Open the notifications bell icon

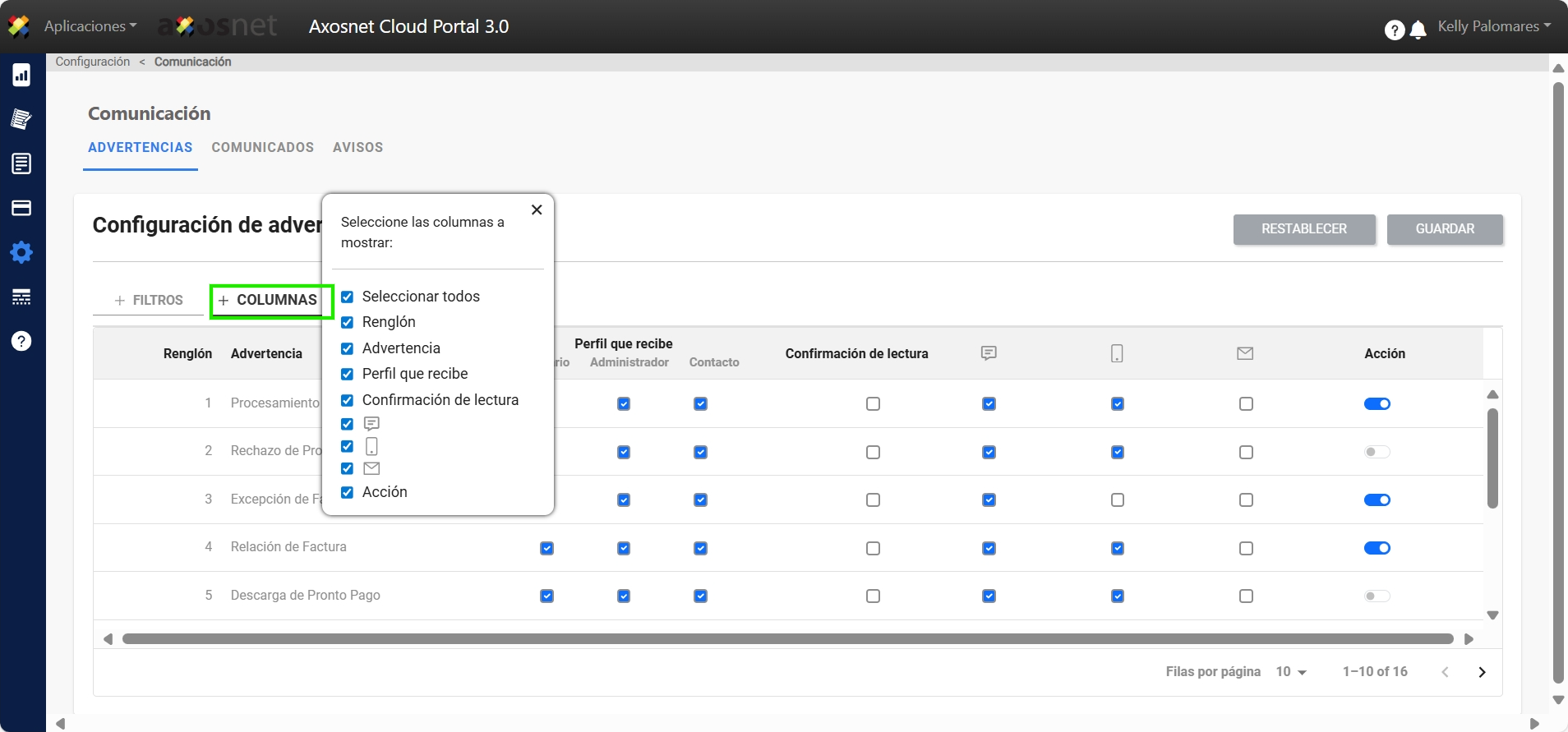click(1418, 30)
